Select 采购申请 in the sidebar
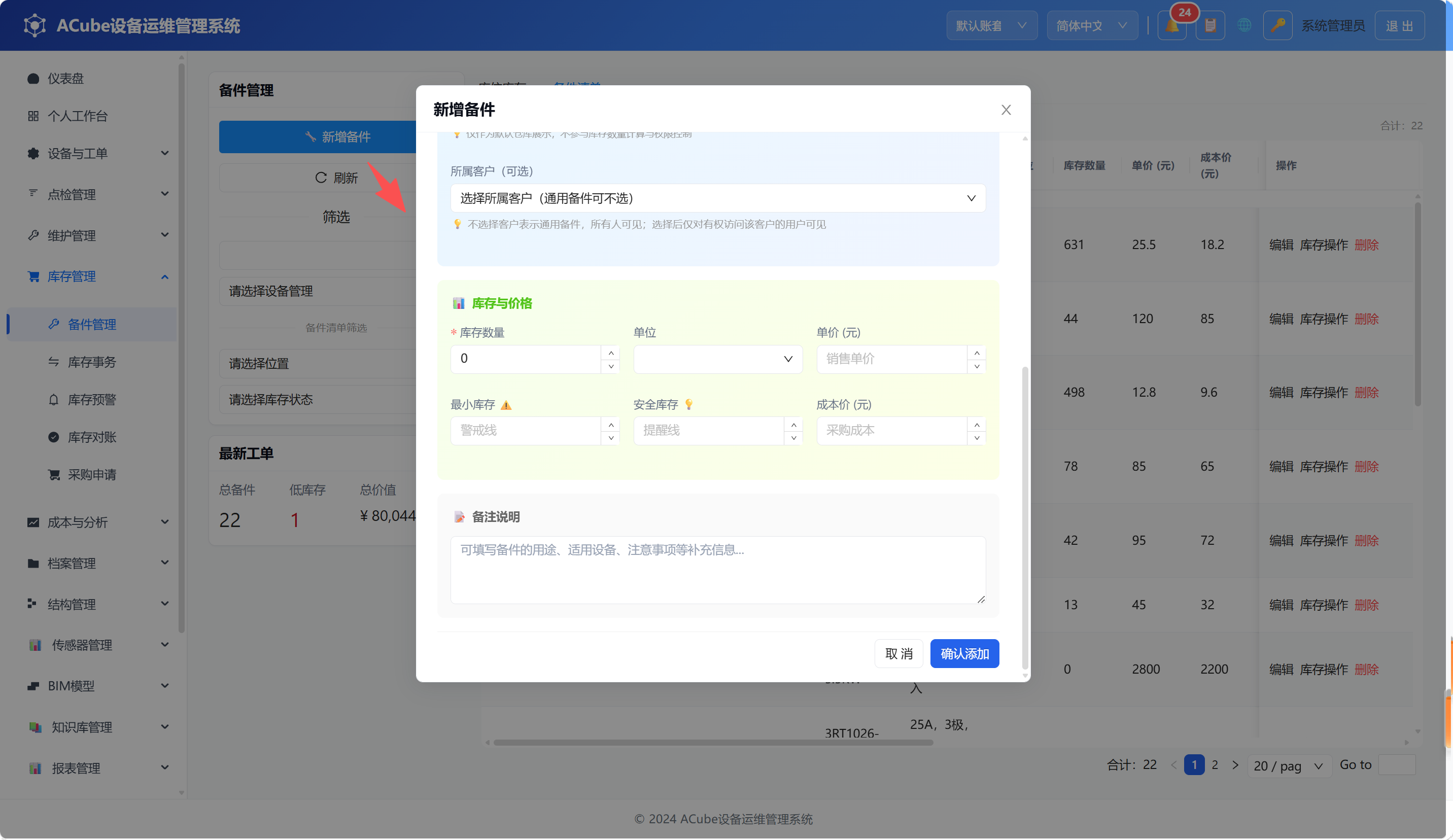Screen dimensions: 1453x840 (x=92, y=474)
